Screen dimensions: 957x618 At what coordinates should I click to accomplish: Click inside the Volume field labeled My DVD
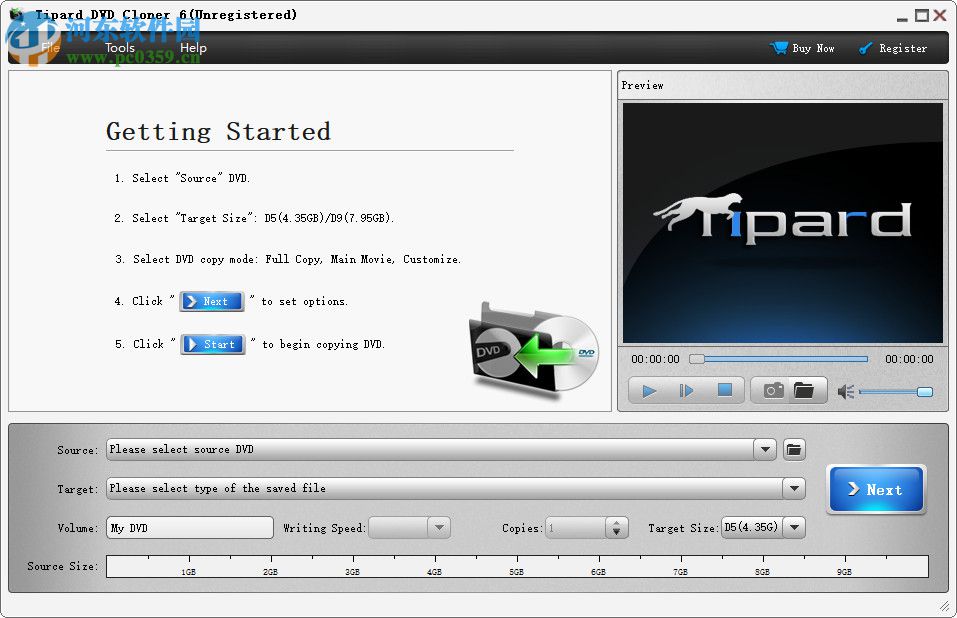188,527
